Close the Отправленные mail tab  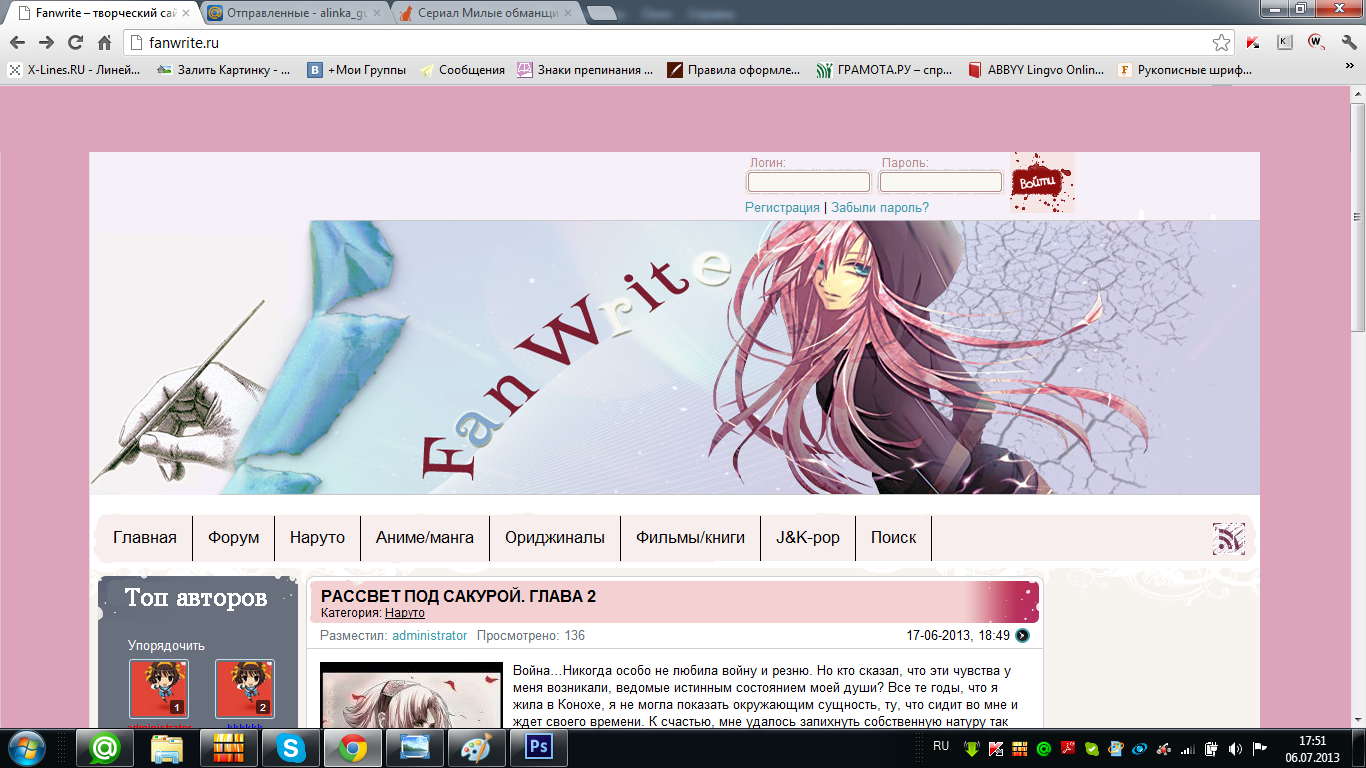(377, 14)
